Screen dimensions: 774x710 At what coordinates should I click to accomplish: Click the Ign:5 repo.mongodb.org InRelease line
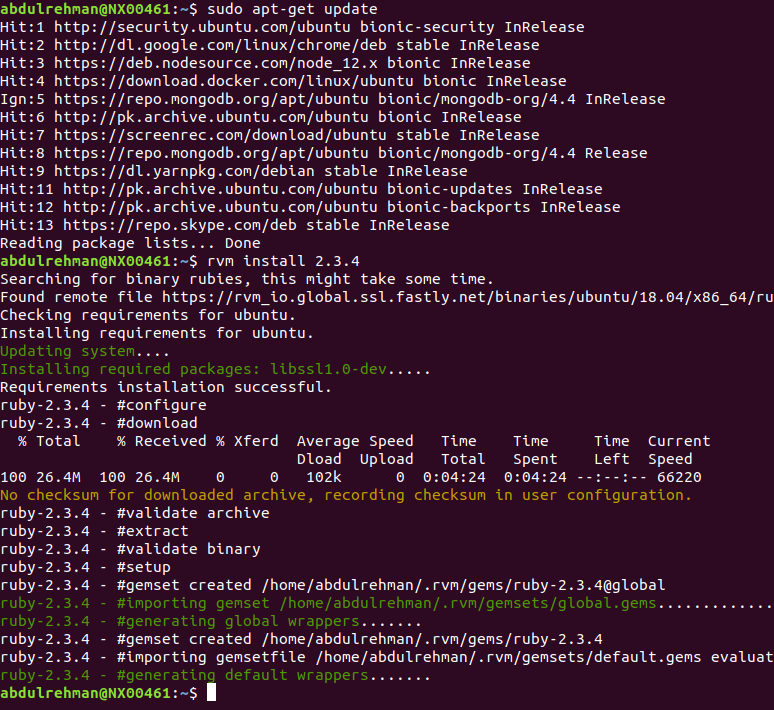(333, 99)
